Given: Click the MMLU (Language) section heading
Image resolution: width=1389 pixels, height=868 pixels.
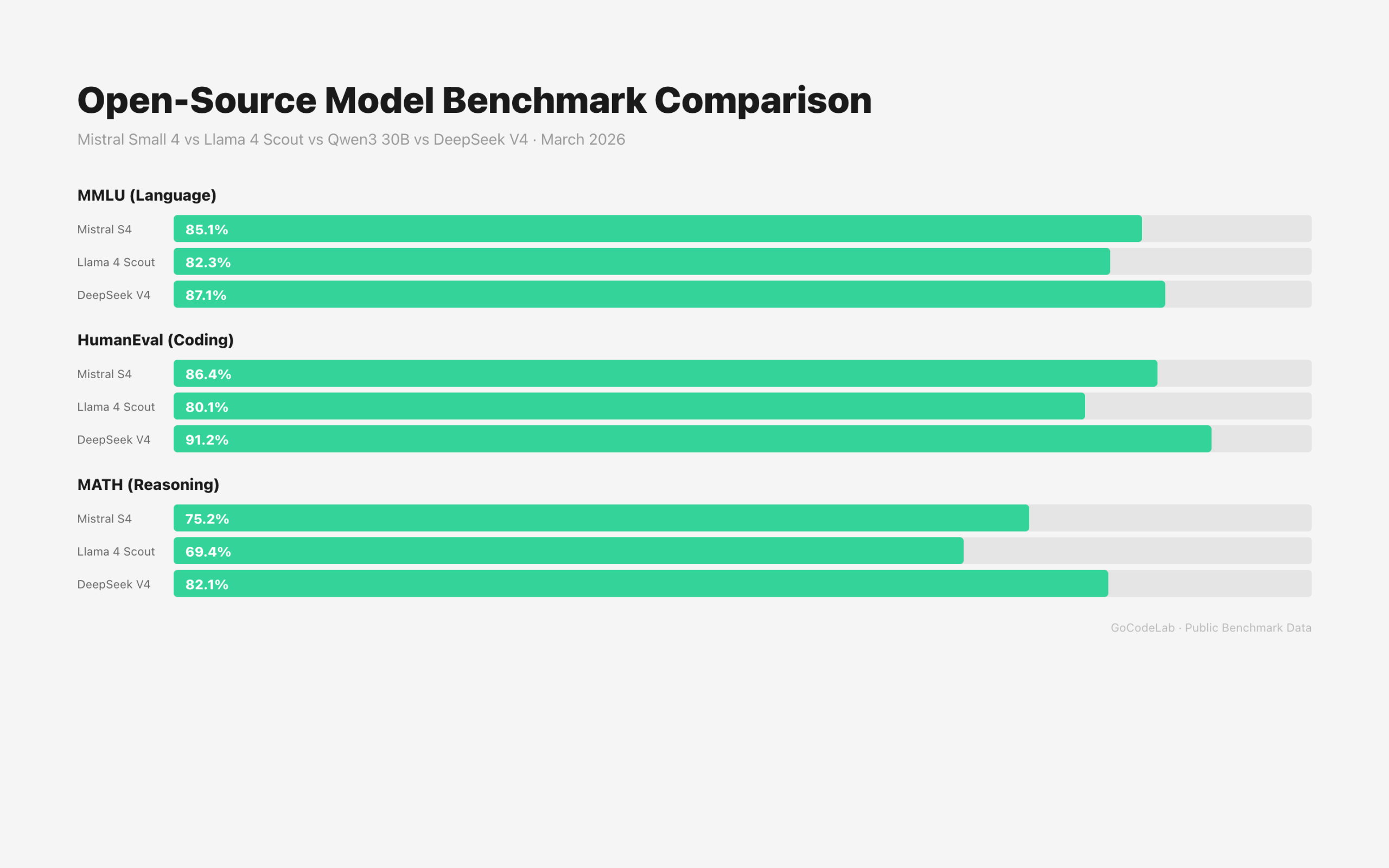Looking at the screenshot, I should [x=146, y=195].
